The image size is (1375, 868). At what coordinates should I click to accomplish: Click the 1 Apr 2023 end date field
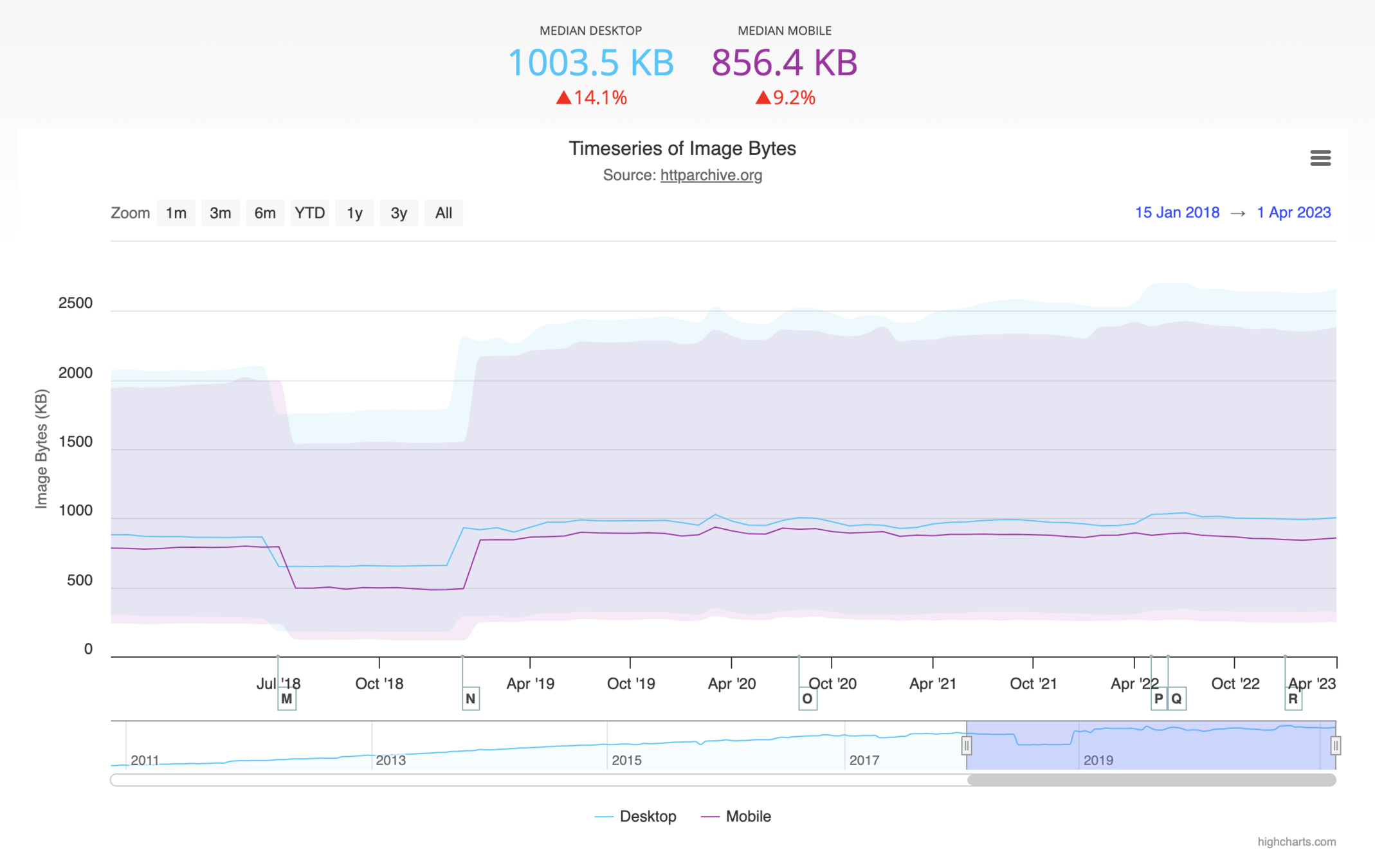[x=1293, y=213]
